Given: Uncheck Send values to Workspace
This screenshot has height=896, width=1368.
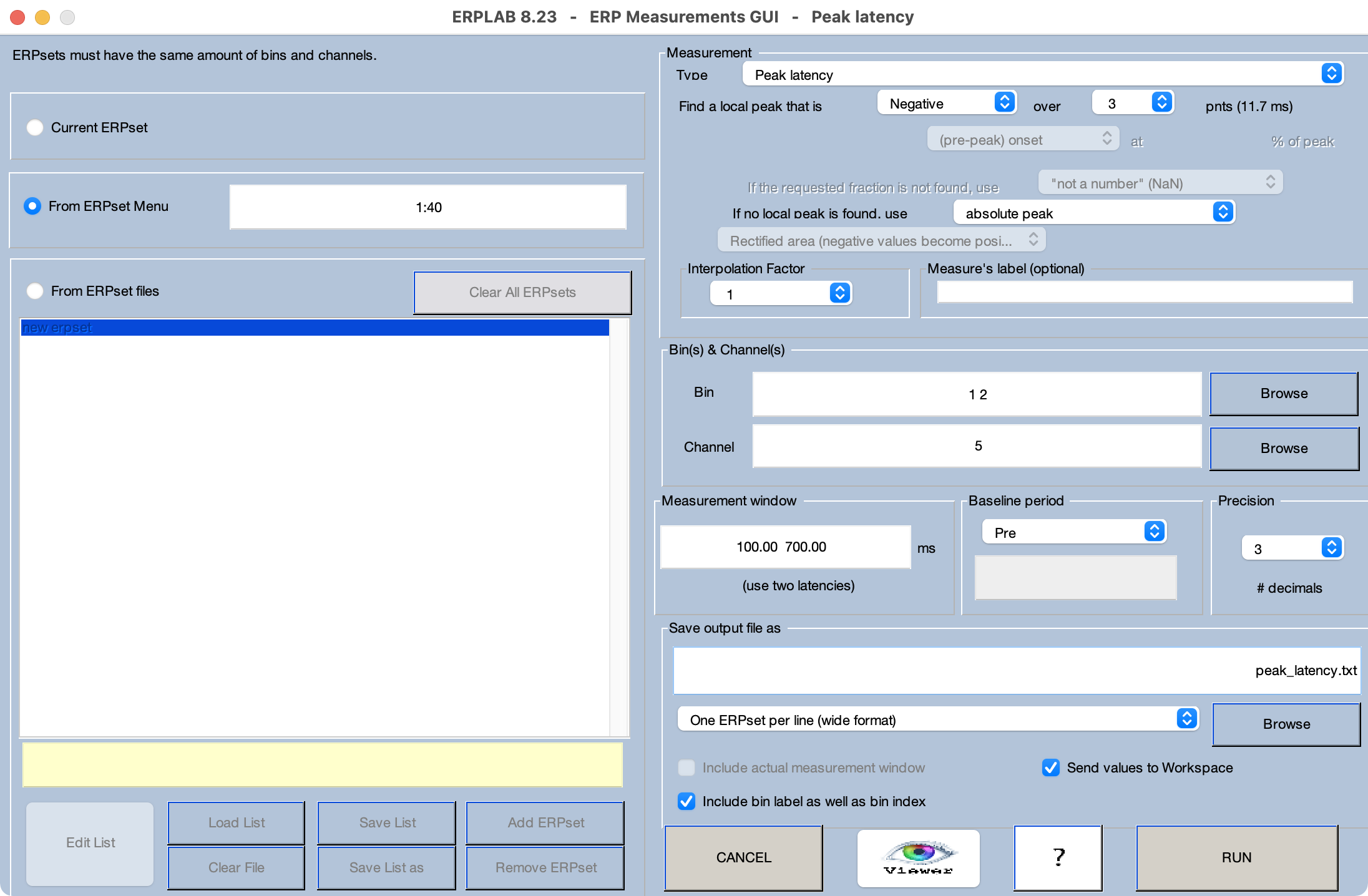Looking at the screenshot, I should pos(1051,767).
